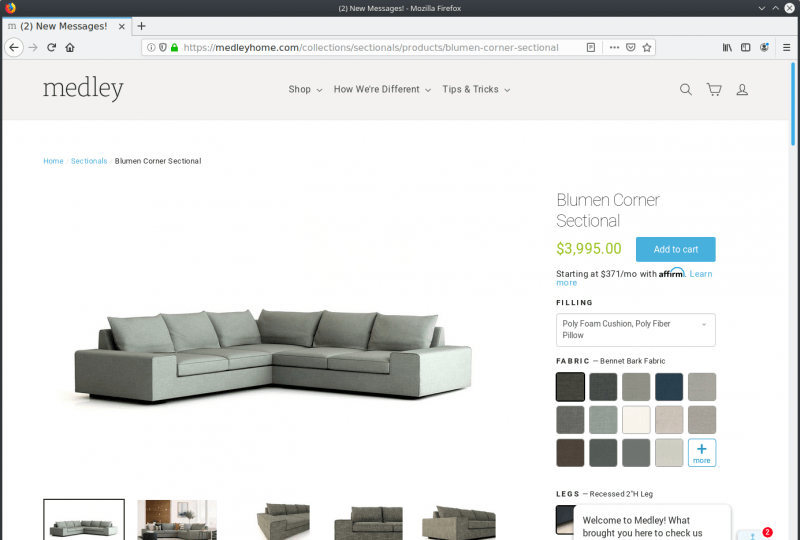This screenshot has width=800, height=540.
Task: Expand Tips & Tricks navigation menu
Action: (x=476, y=89)
